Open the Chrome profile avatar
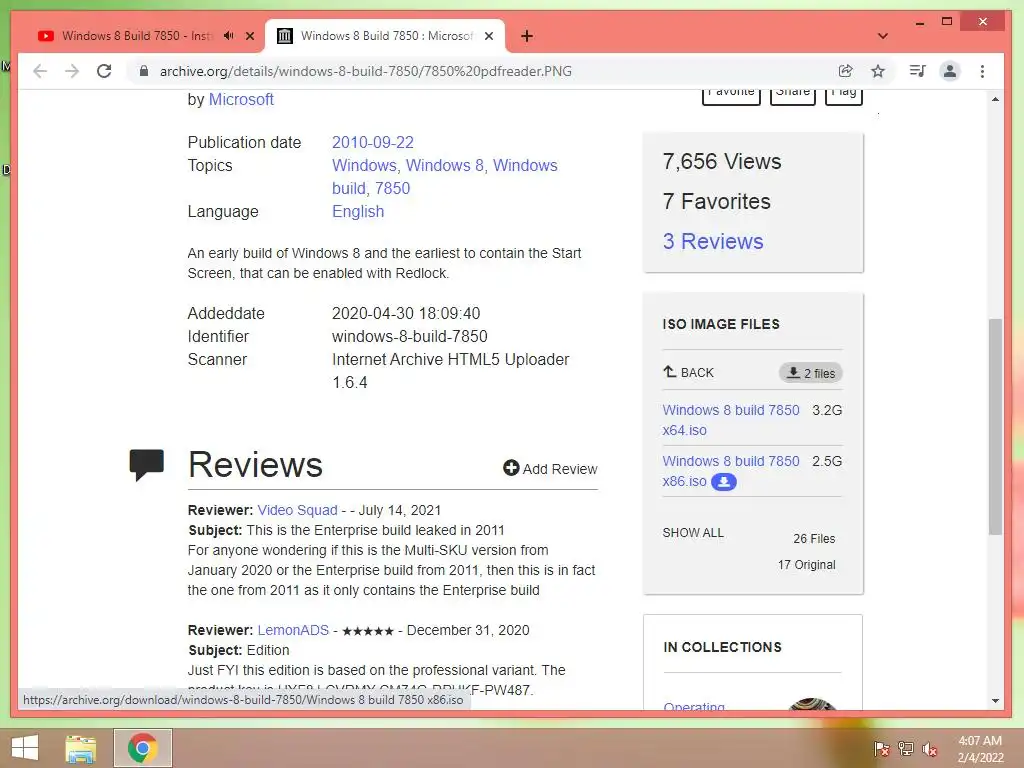The height and width of the screenshot is (768, 1024). coord(950,71)
